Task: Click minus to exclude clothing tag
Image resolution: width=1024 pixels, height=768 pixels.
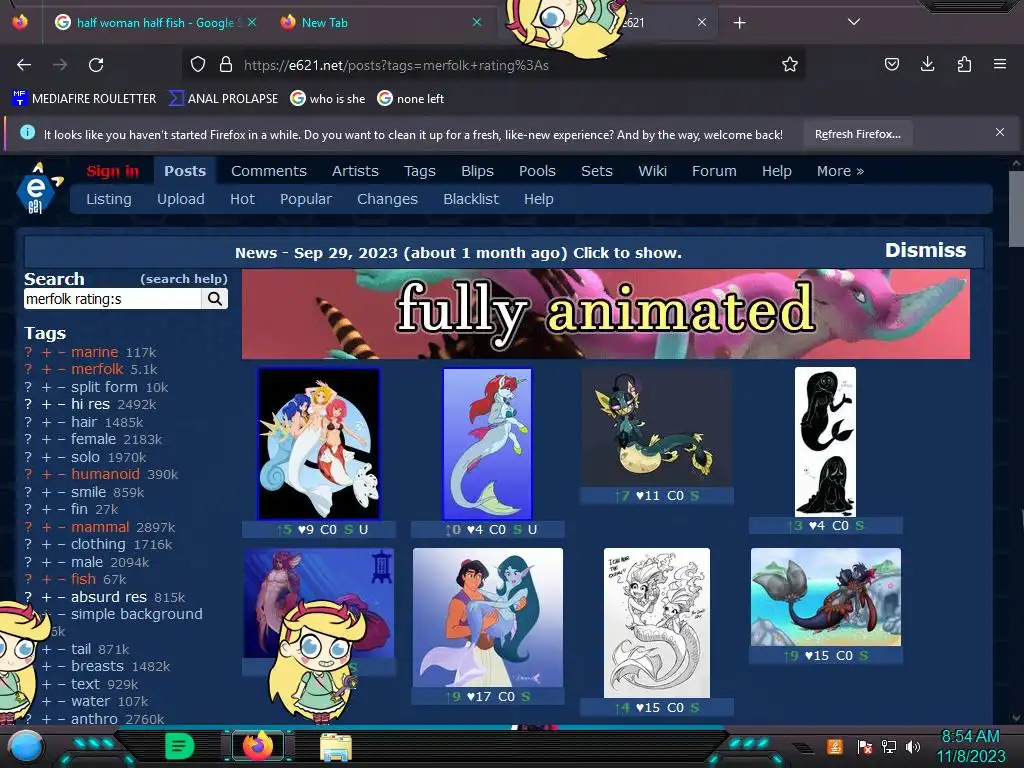Action: 61,545
